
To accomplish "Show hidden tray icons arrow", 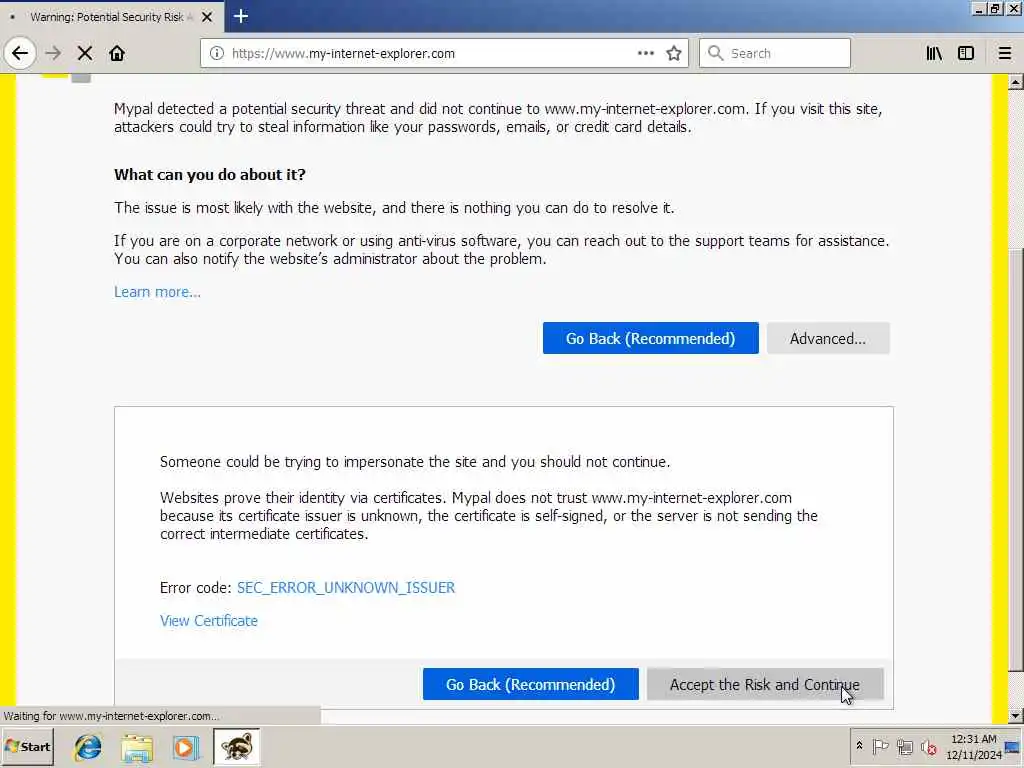I will 859,746.
